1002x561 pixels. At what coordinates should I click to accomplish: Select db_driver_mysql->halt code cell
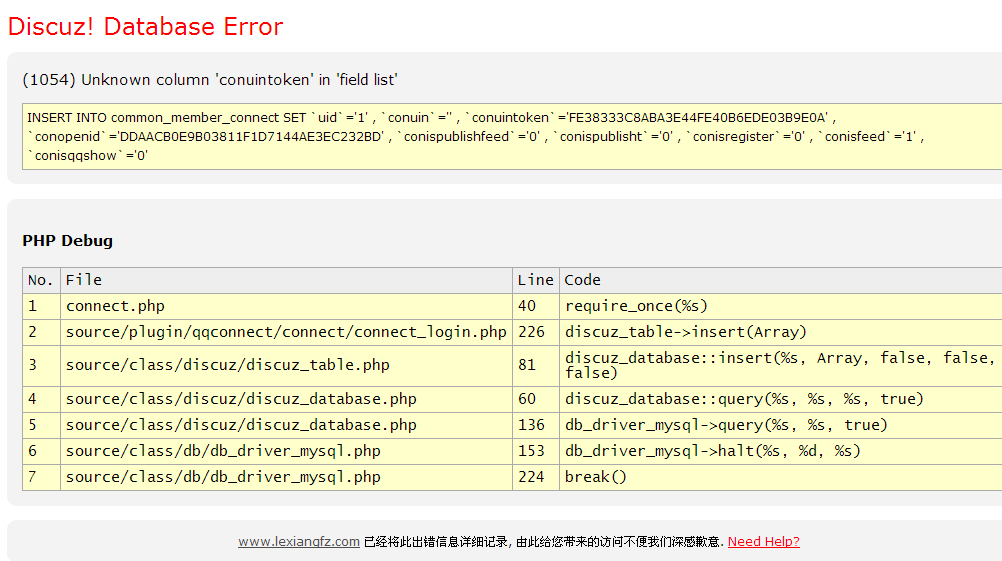pos(780,452)
